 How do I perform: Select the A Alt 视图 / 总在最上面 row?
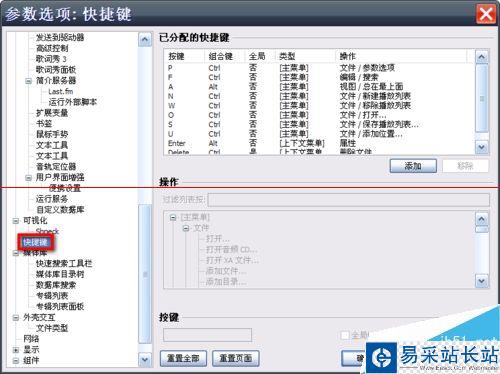[x=319, y=87]
